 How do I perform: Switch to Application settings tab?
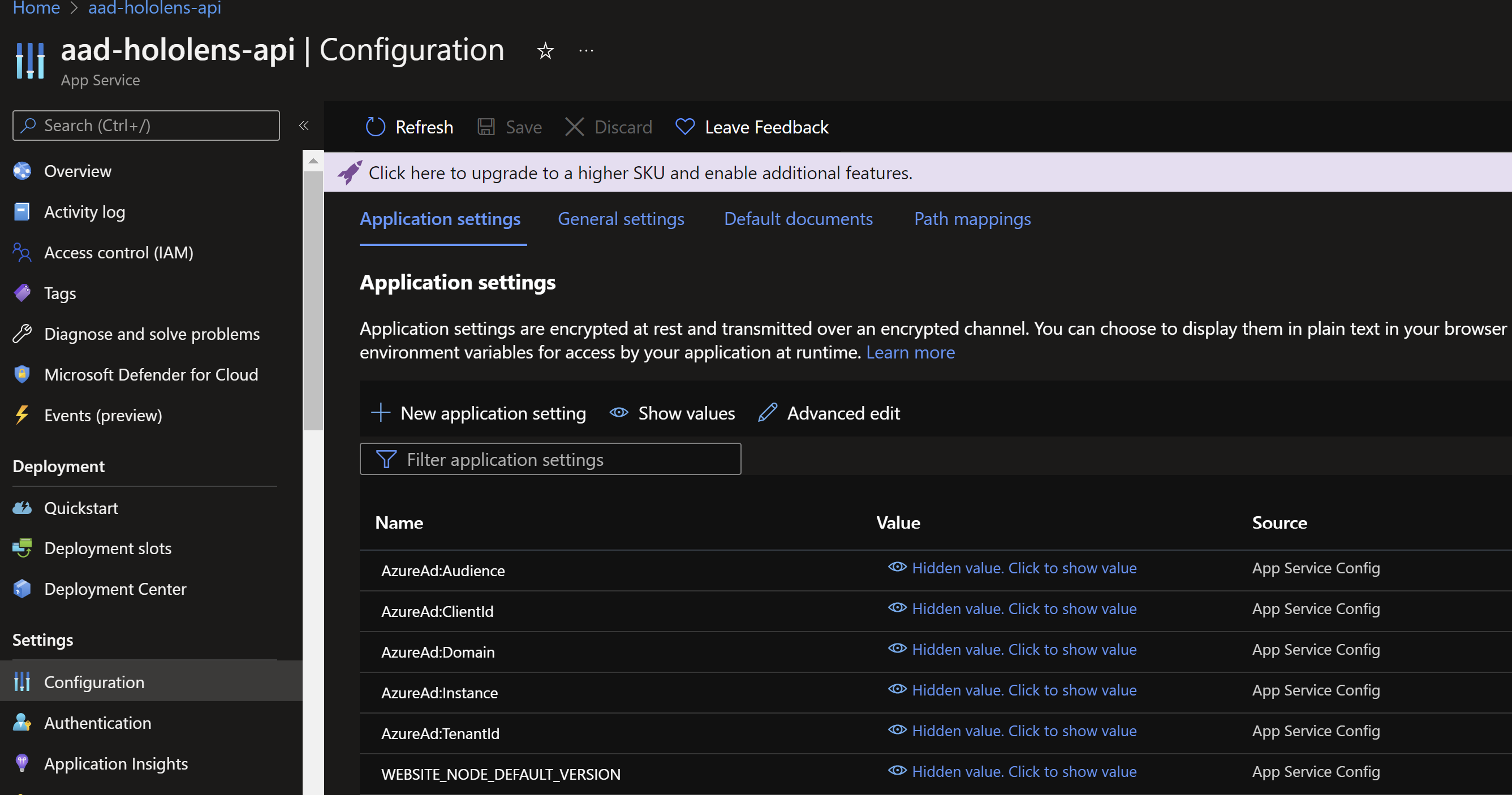(440, 219)
